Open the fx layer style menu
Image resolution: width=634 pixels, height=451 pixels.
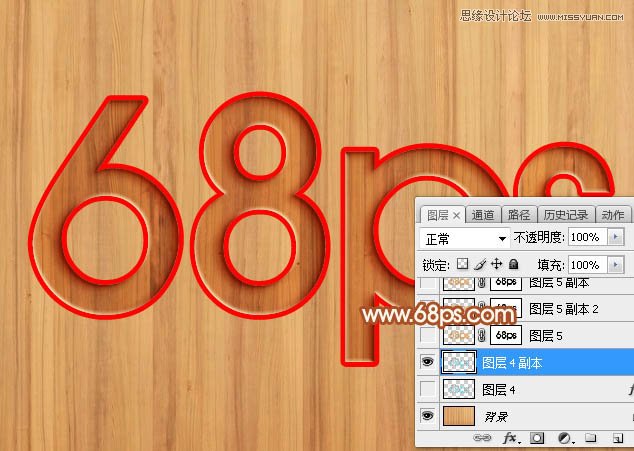tap(511, 438)
